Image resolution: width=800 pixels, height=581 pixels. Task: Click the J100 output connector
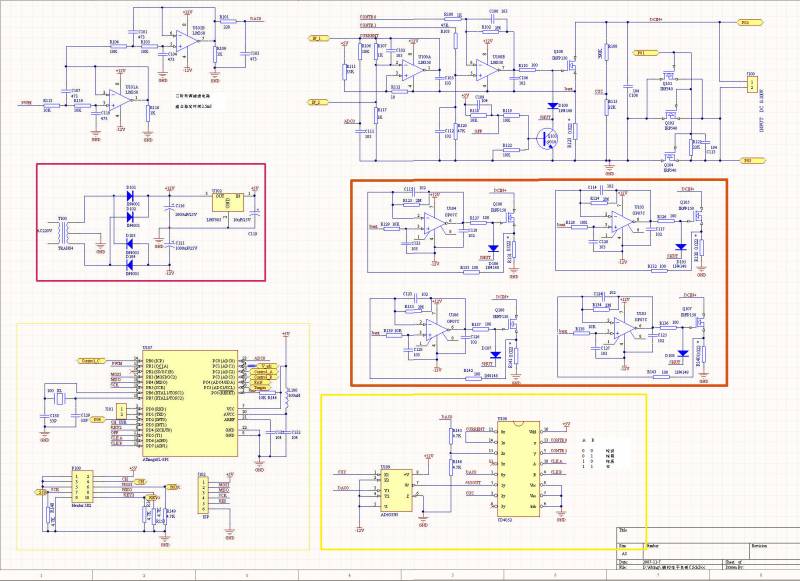[751, 83]
